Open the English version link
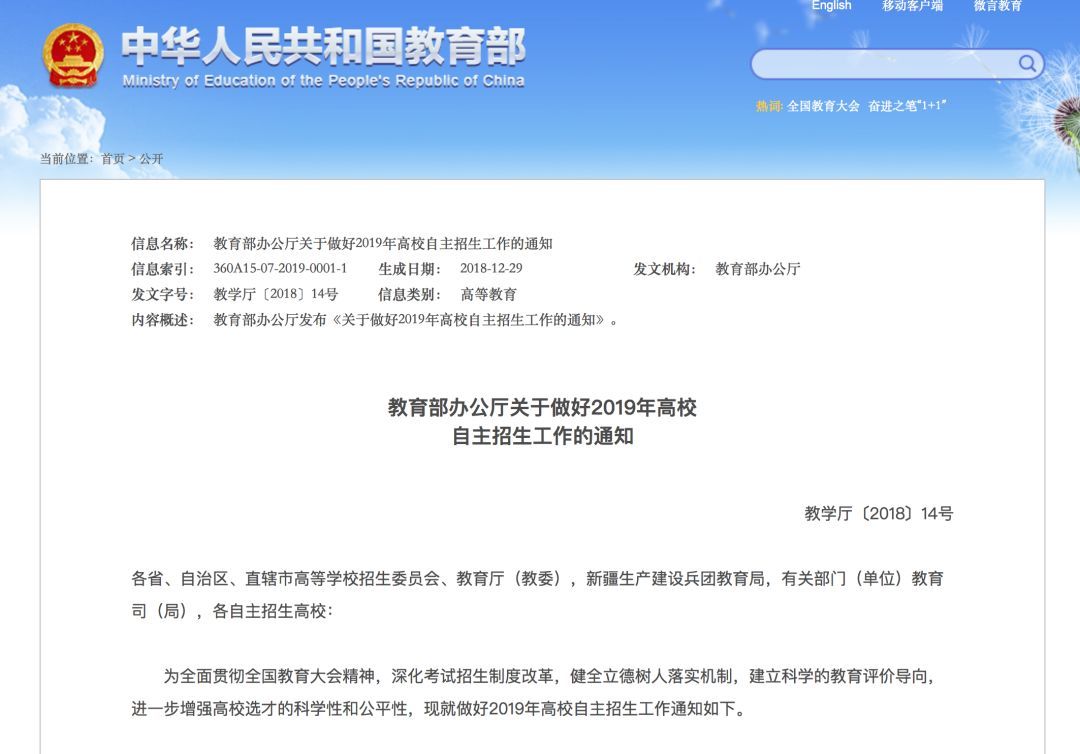The height and width of the screenshot is (754, 1080). tap(831, 6)
